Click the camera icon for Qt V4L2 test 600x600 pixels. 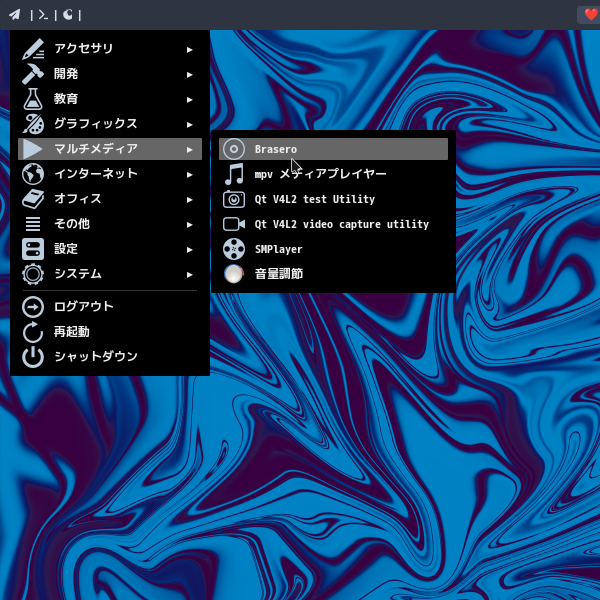(234, 199)
